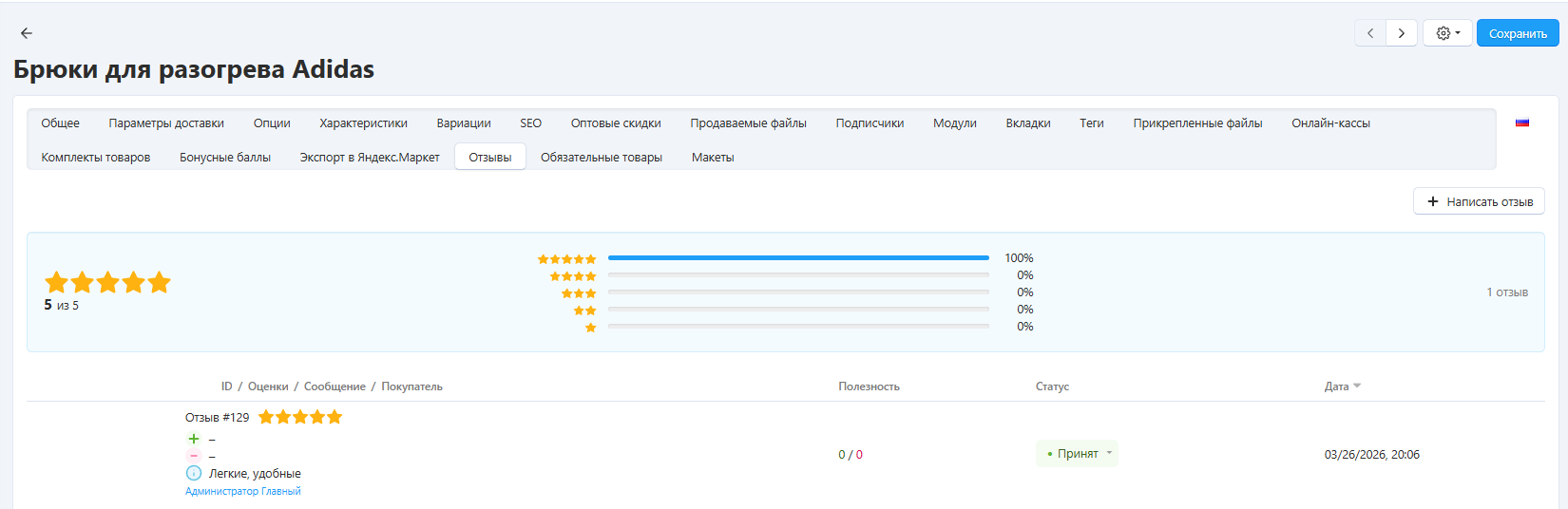Screen dimensions: 1568x509
Task: Go to next product arrow
Action: 1401,33
